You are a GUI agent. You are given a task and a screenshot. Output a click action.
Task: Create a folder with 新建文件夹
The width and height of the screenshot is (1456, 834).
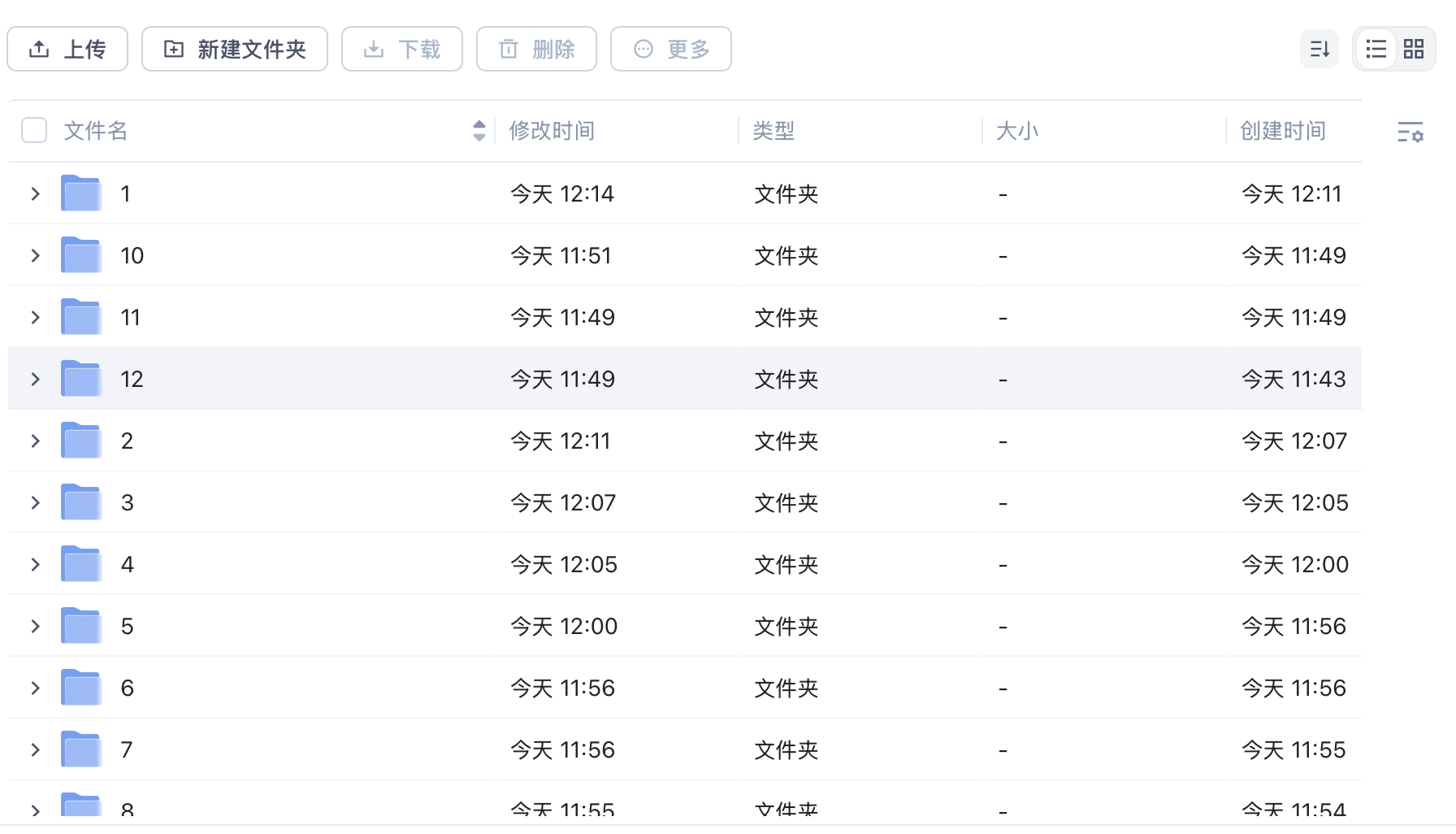235,50
